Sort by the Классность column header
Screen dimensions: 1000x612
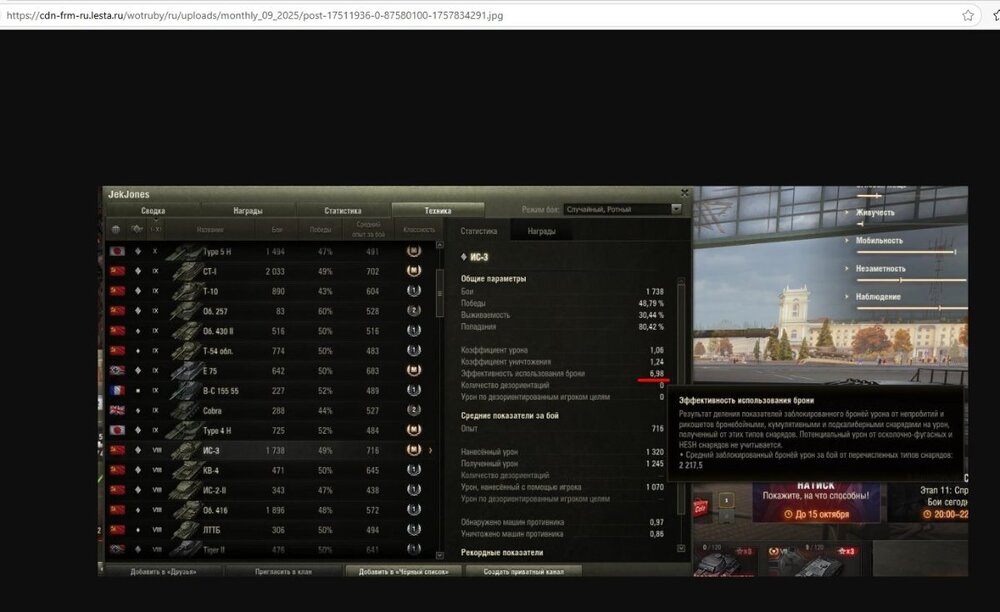coord(419,230)
